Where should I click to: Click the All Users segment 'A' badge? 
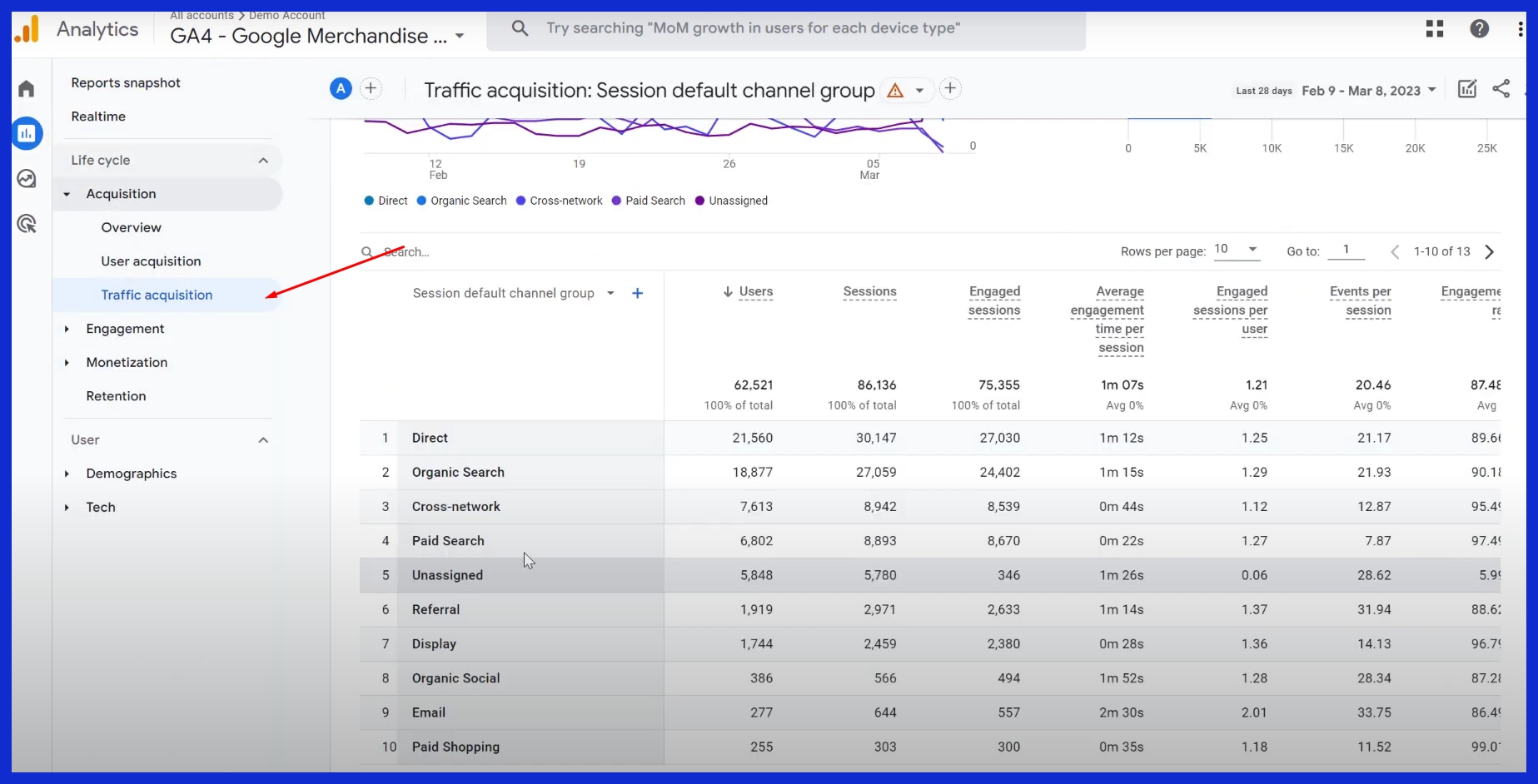pos(341,88)
